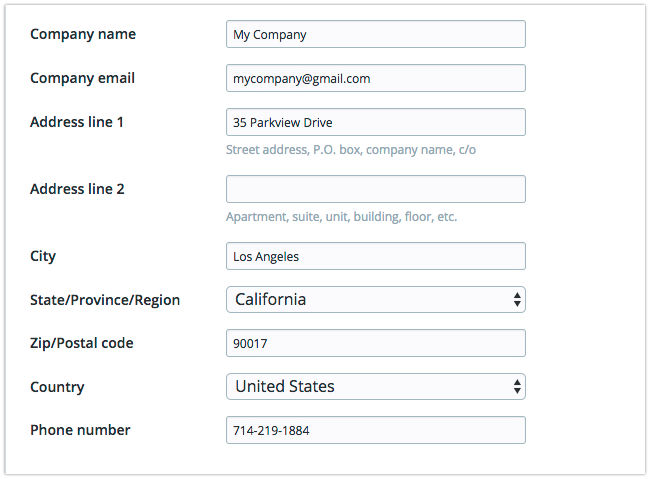Click the "Phone number" label
Image resolution: width=650 pixels, height=479 pixels.
[x=80, y=430]
